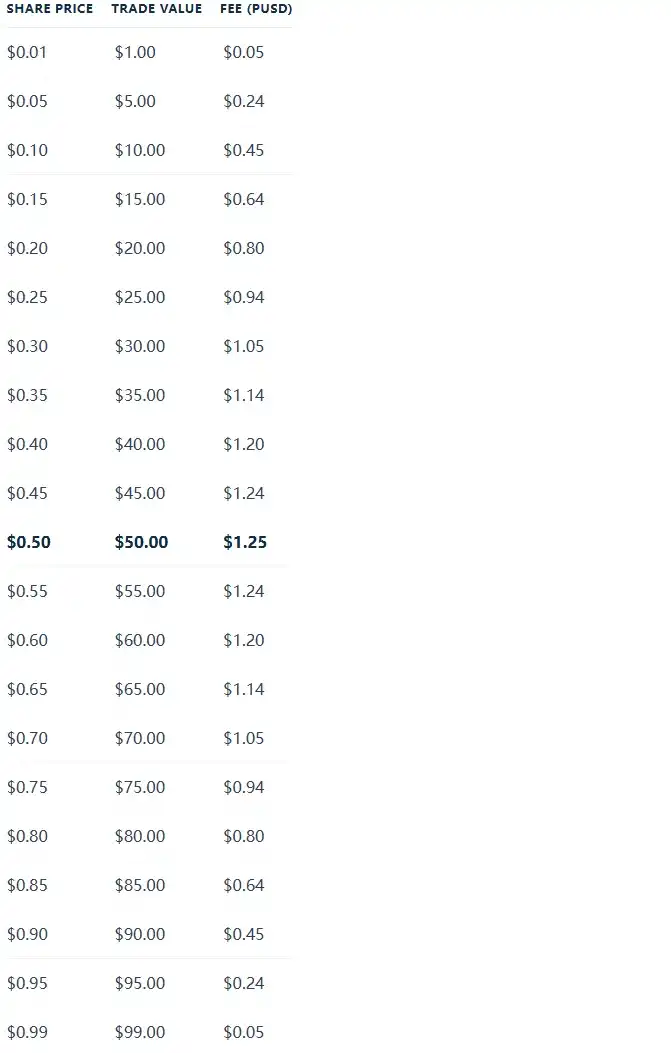
Task: Click the bold $50.00 trade value
Action: pos(141,542)
